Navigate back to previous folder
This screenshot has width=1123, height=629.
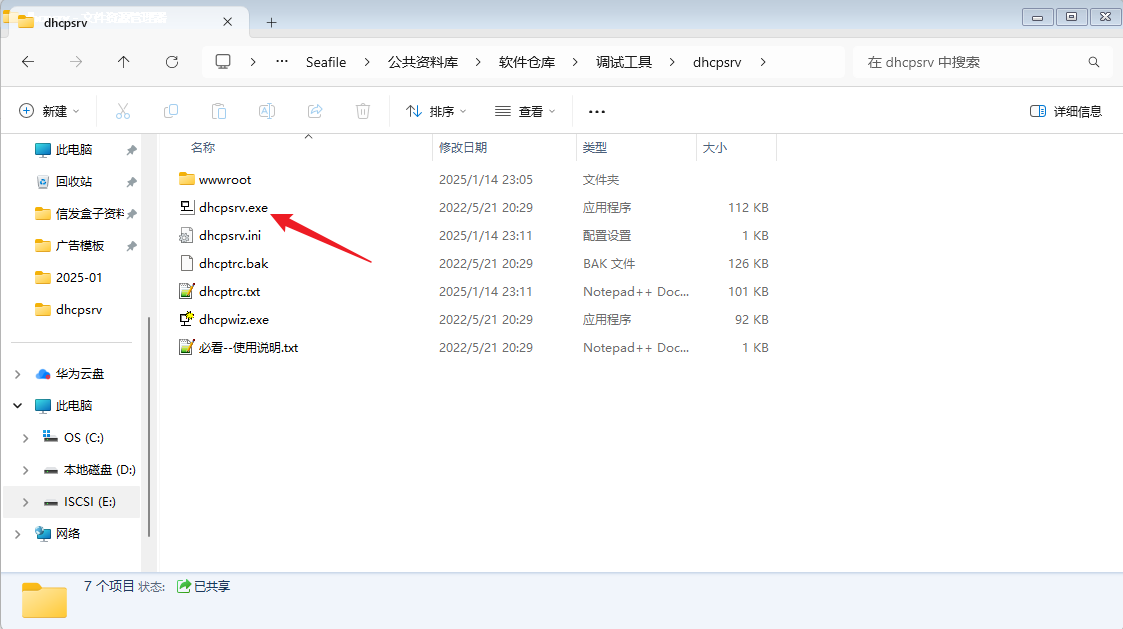[x=28, y=62]
